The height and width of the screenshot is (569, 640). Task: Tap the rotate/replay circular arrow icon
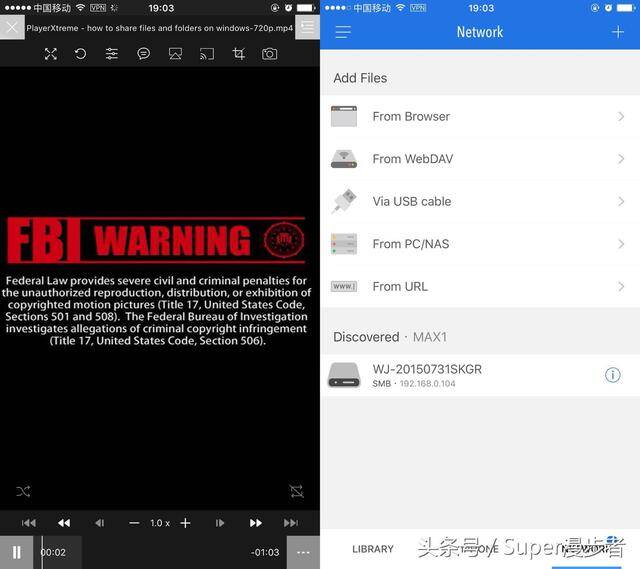80,54
